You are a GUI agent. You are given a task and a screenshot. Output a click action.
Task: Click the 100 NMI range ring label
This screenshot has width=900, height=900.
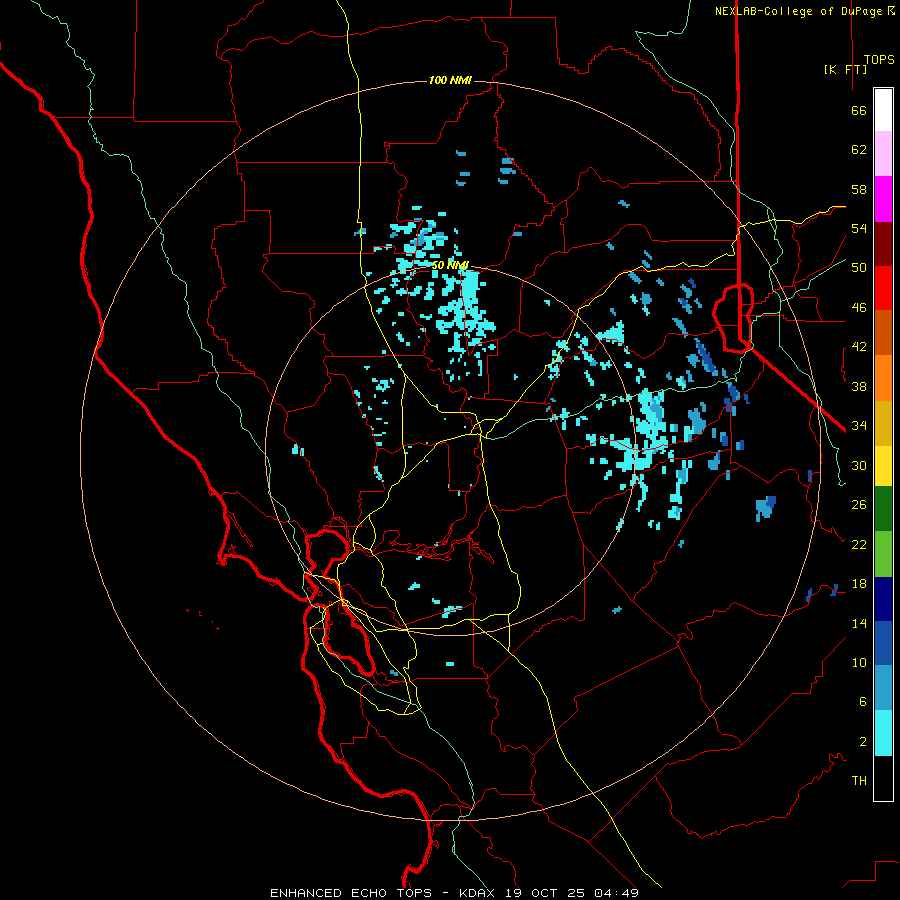450,80
